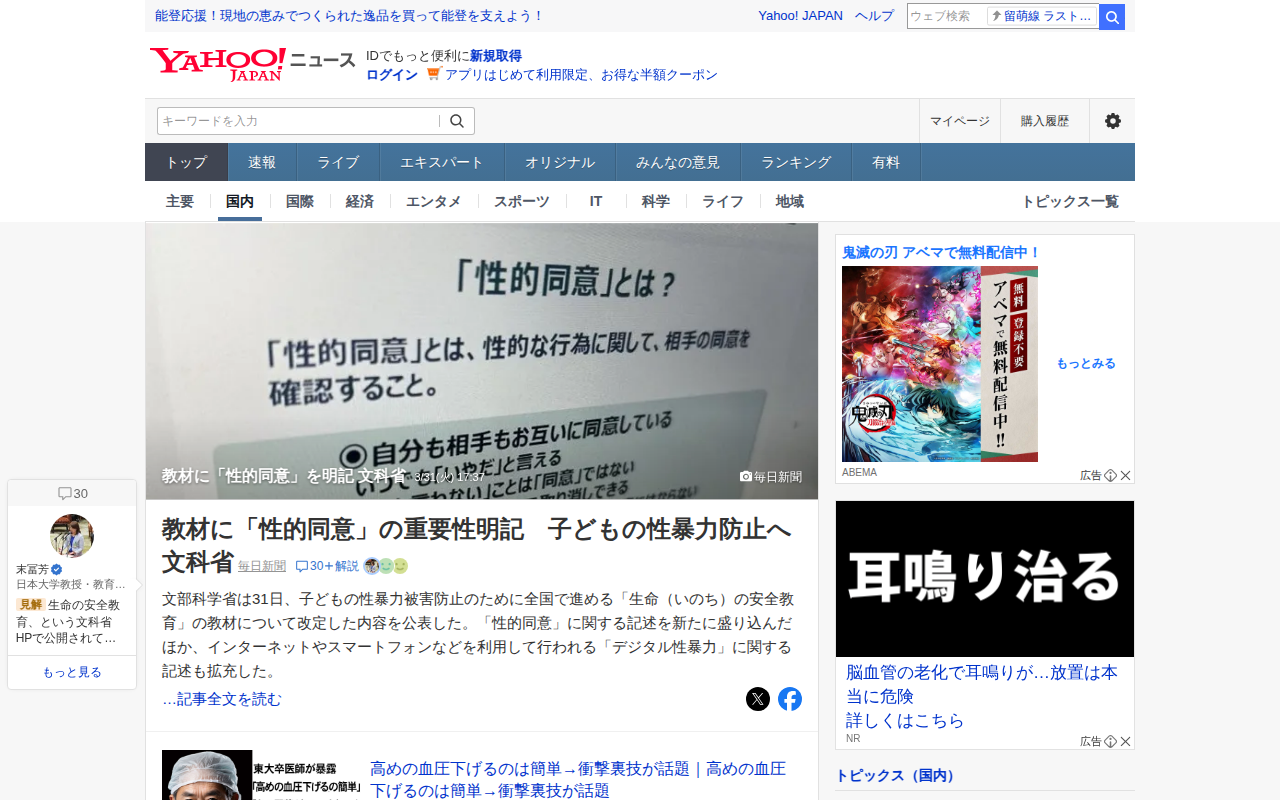Select the 科学 category
The image size is (1280, 800).
[x=656, y=201]
